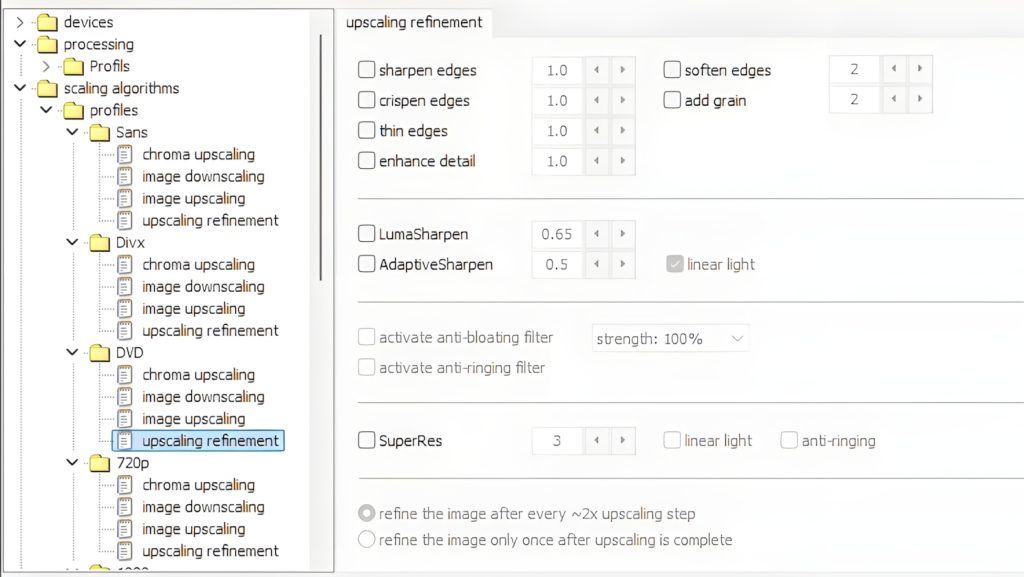The height and width of the screenshot is (577, 1024).
Task: Enable the sharpen edges checkbox
Action: [365, 70]
